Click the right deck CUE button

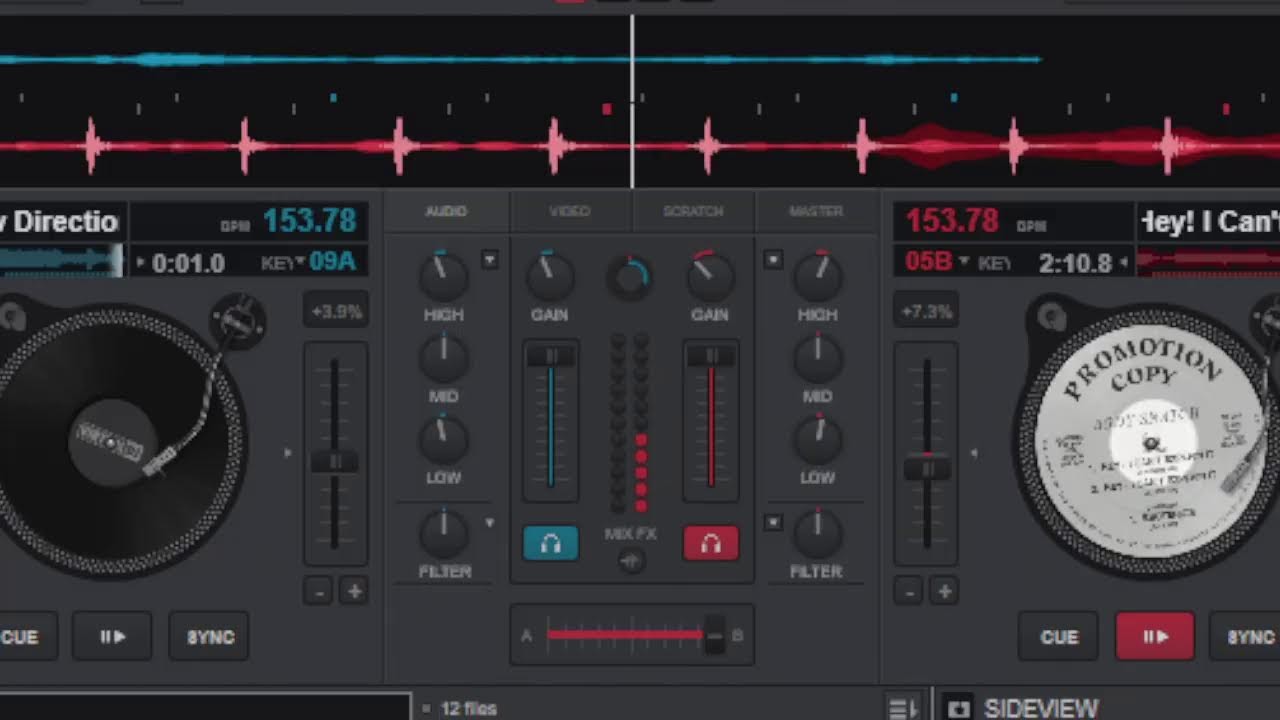(x=1058, y=637)
